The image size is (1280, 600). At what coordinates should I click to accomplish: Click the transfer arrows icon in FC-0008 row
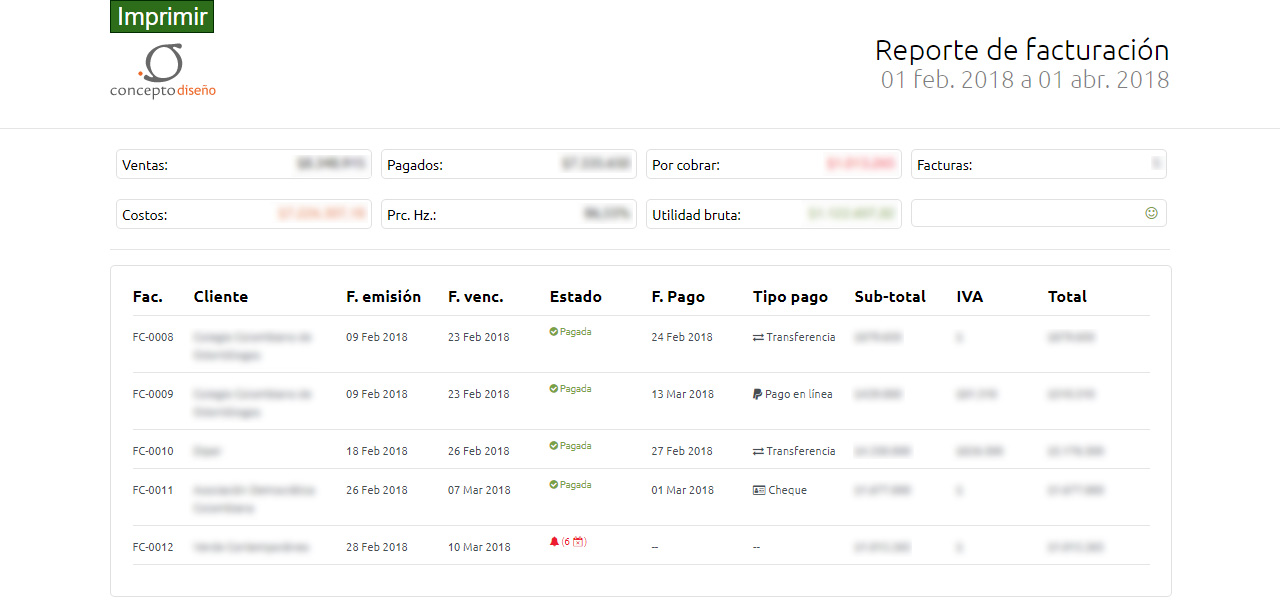pos(758,338)
